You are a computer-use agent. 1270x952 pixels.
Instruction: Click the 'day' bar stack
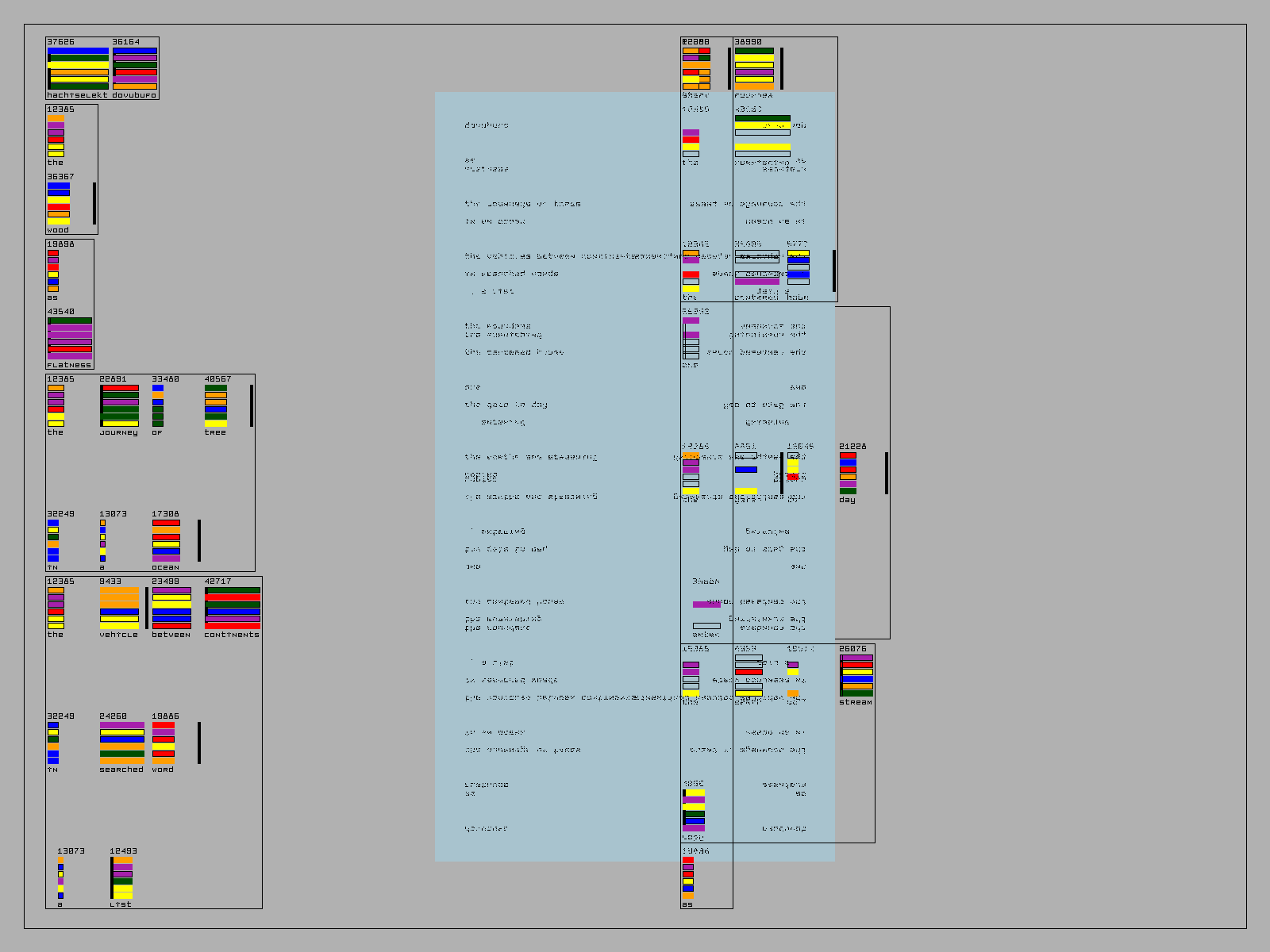tap(848, 474)
